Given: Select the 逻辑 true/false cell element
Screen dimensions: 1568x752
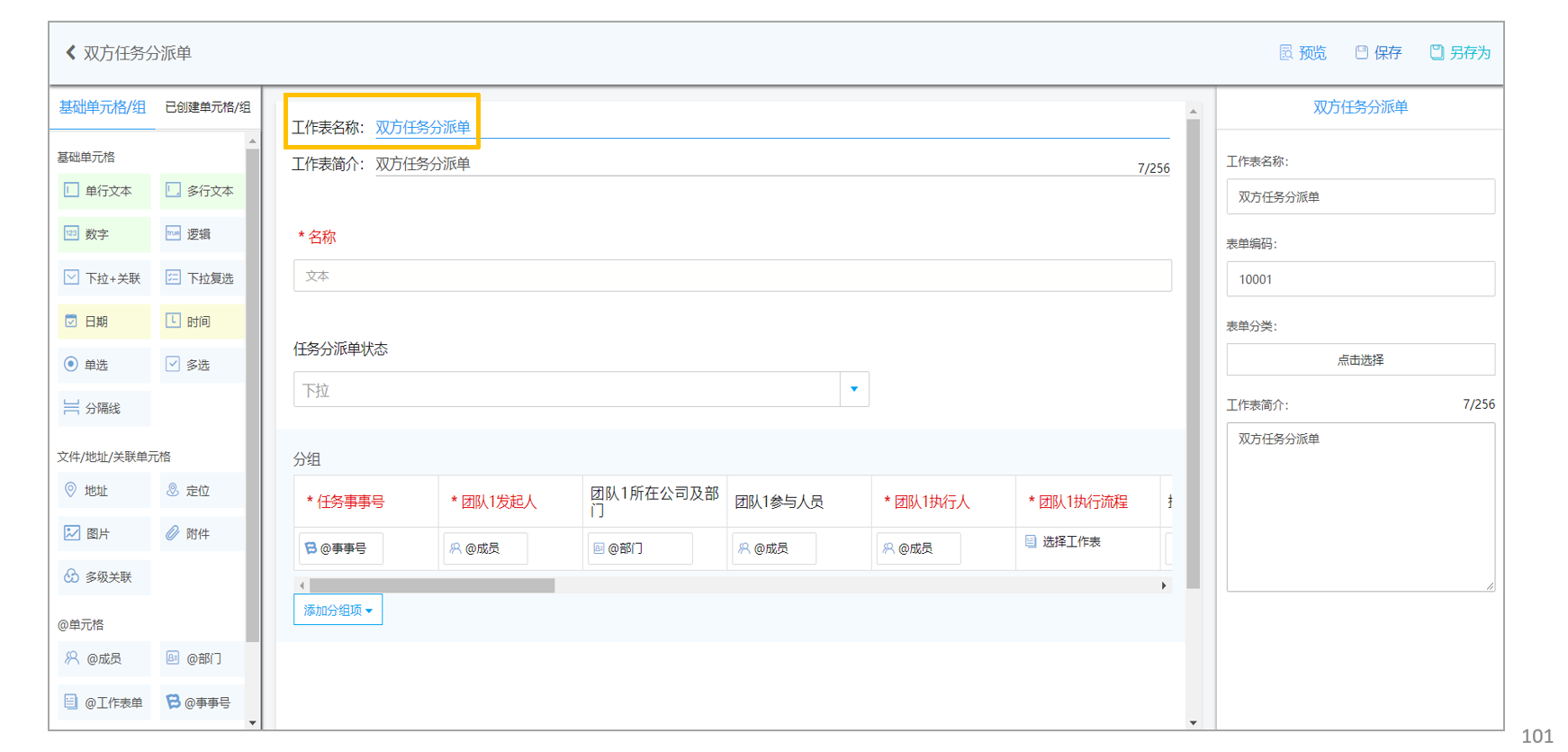Looking at the screenshot, I should (x=202, y=234).
